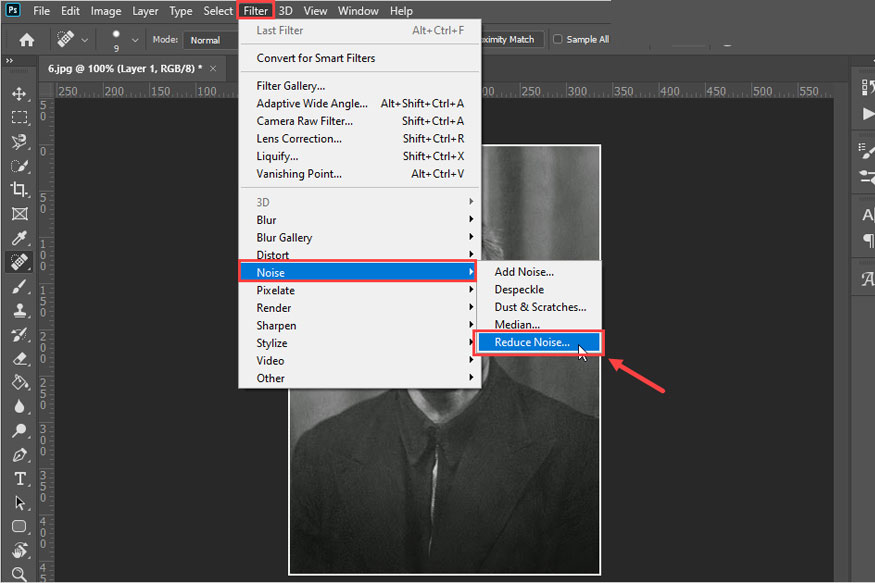Choose the Type tool
The height and width of the screenshot is (583, 875).
click(x=20, y=479)
